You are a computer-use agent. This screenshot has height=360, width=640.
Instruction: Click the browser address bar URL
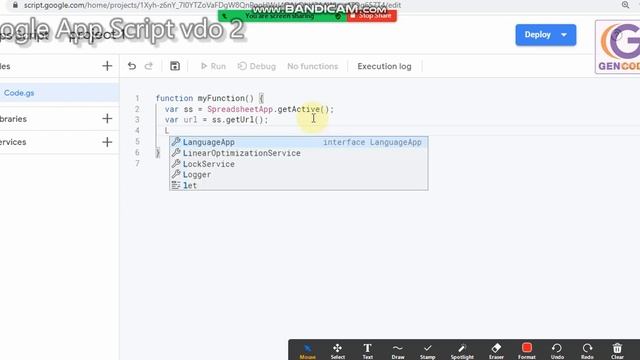(x=212, y=5)
